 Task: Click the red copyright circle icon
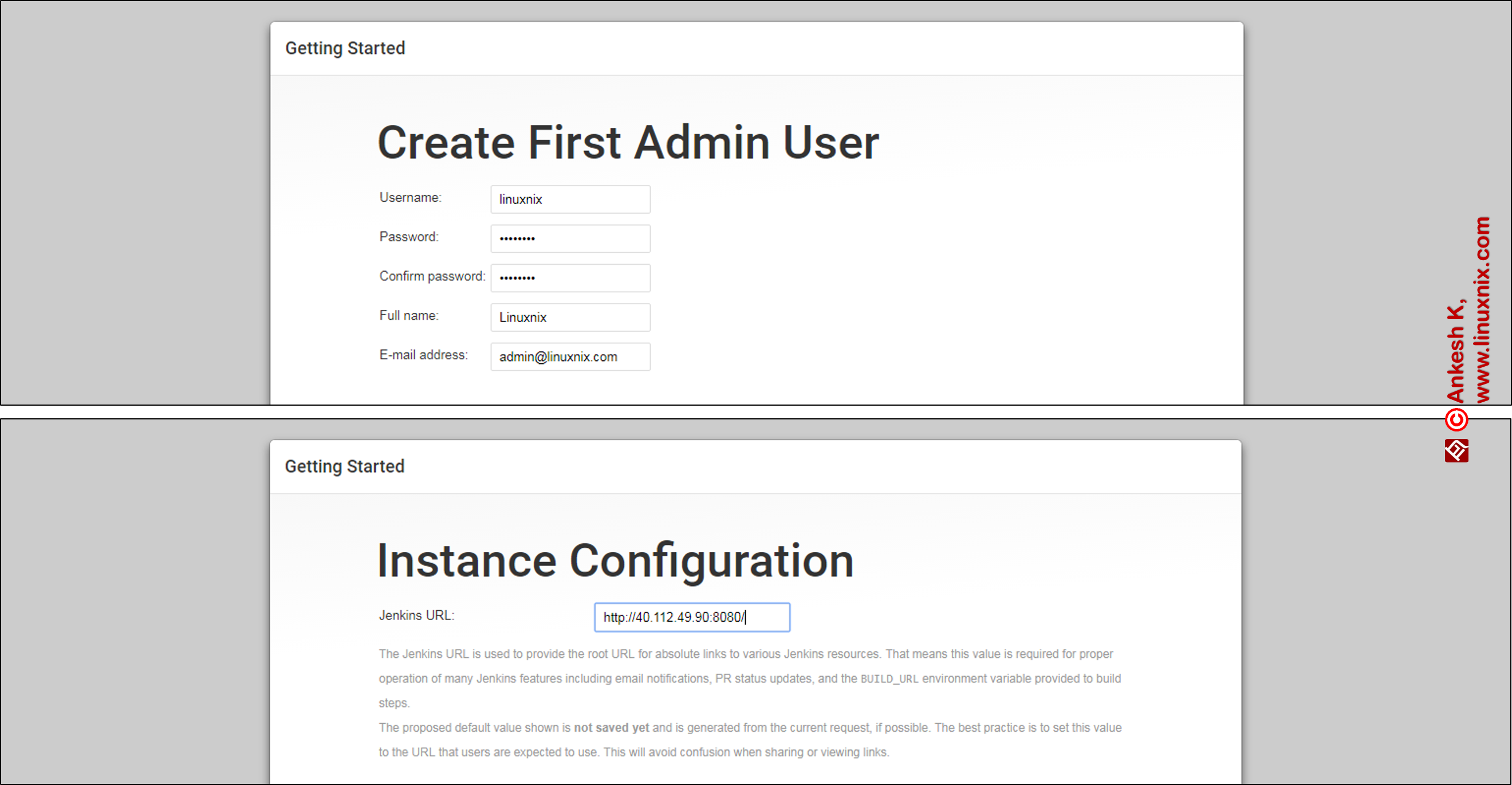click(1456, 420)
